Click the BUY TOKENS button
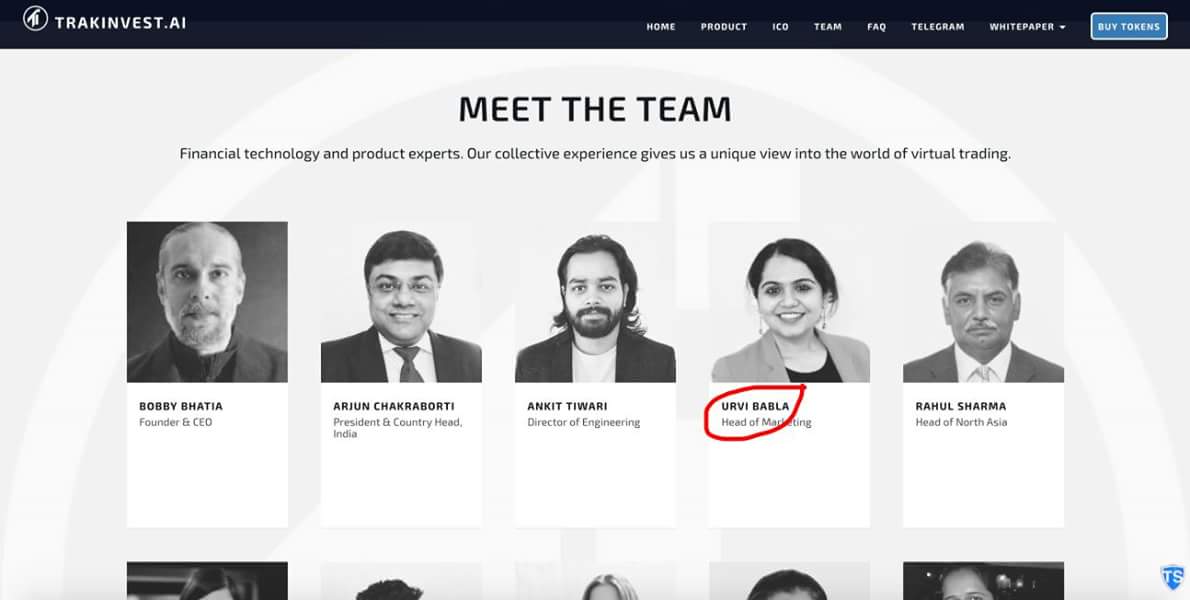The image size is (1190, 600). pyautogui.click(x=1129, y=27)
